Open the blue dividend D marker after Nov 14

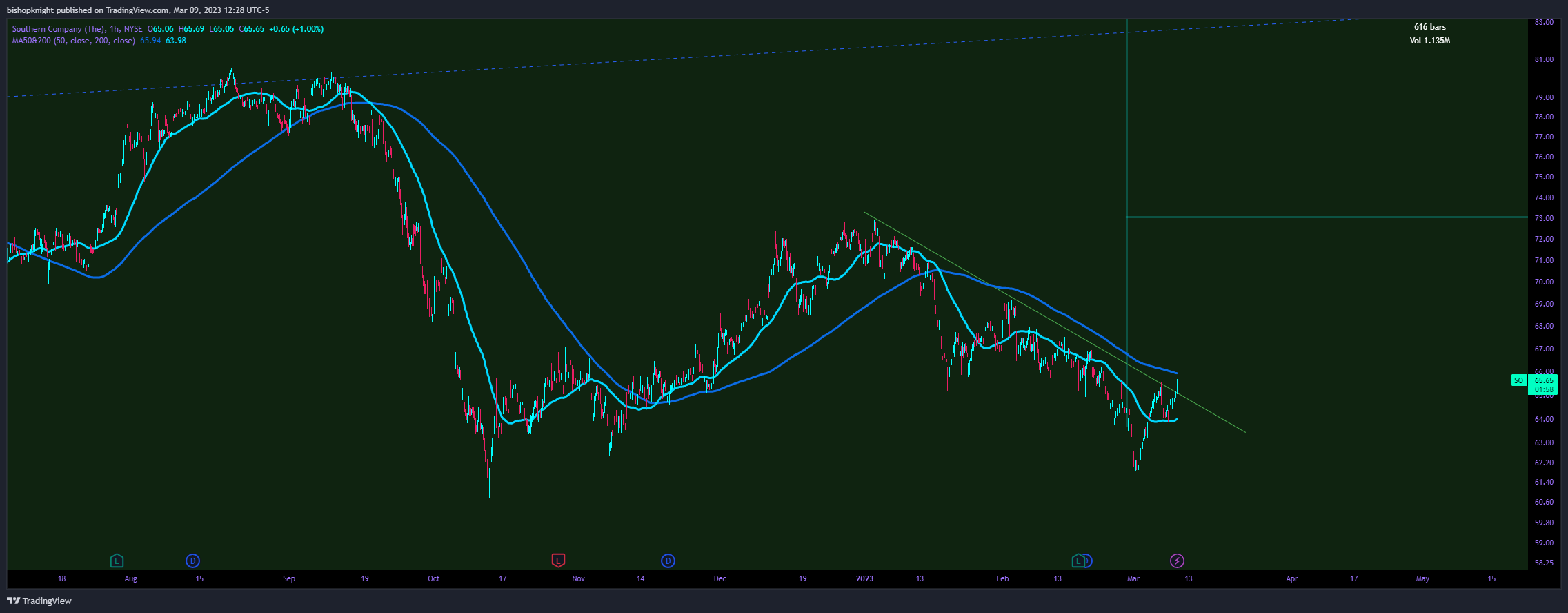[x=668, y=561]
